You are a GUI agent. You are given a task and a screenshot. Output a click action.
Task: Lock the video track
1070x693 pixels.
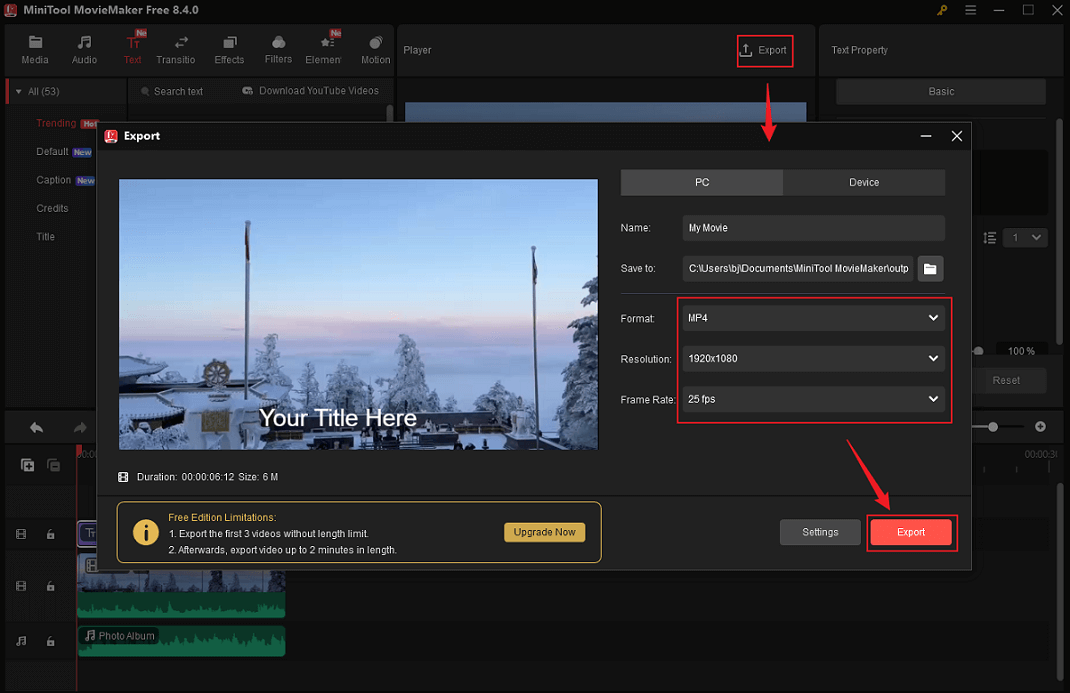tap(50, 586)
